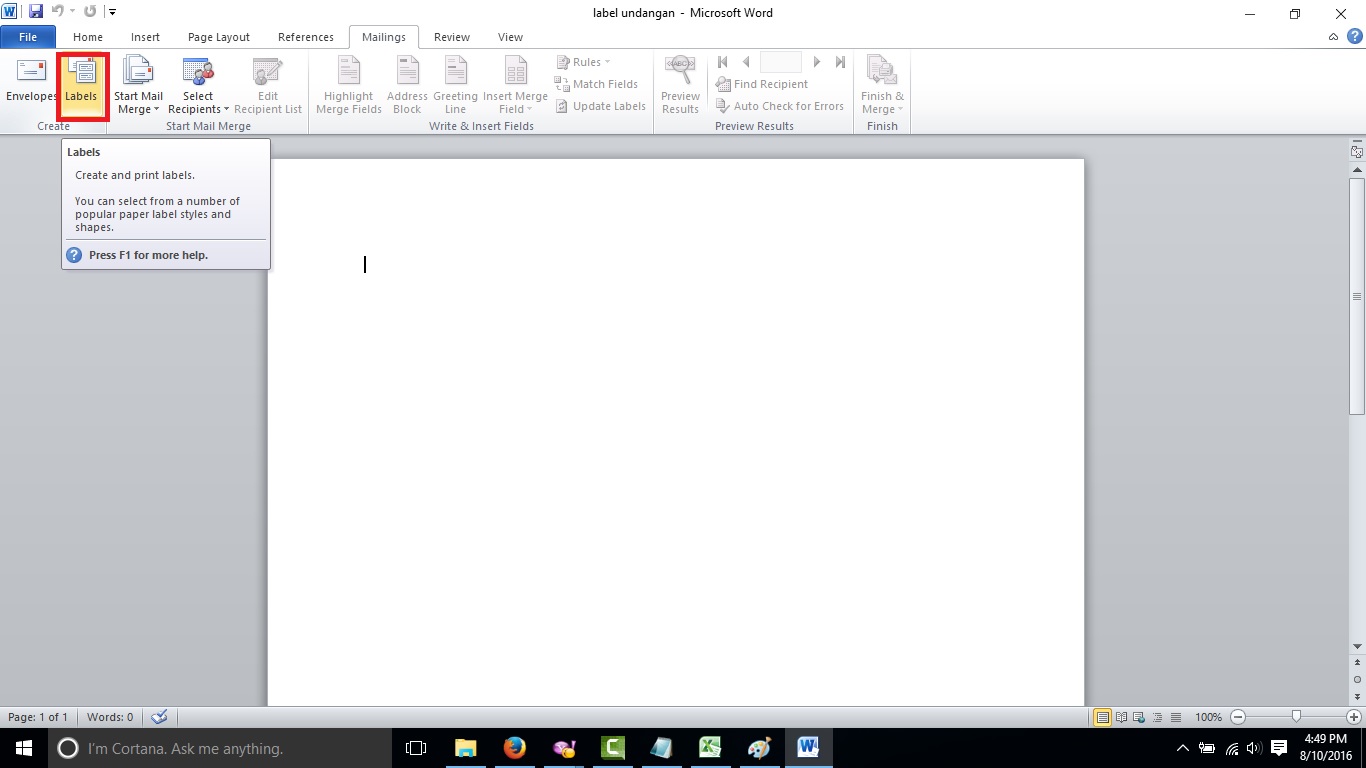The width and height of the screenshot is (1366, 768).
Task: Open the Windows Start button
Action: coord(24,748)
